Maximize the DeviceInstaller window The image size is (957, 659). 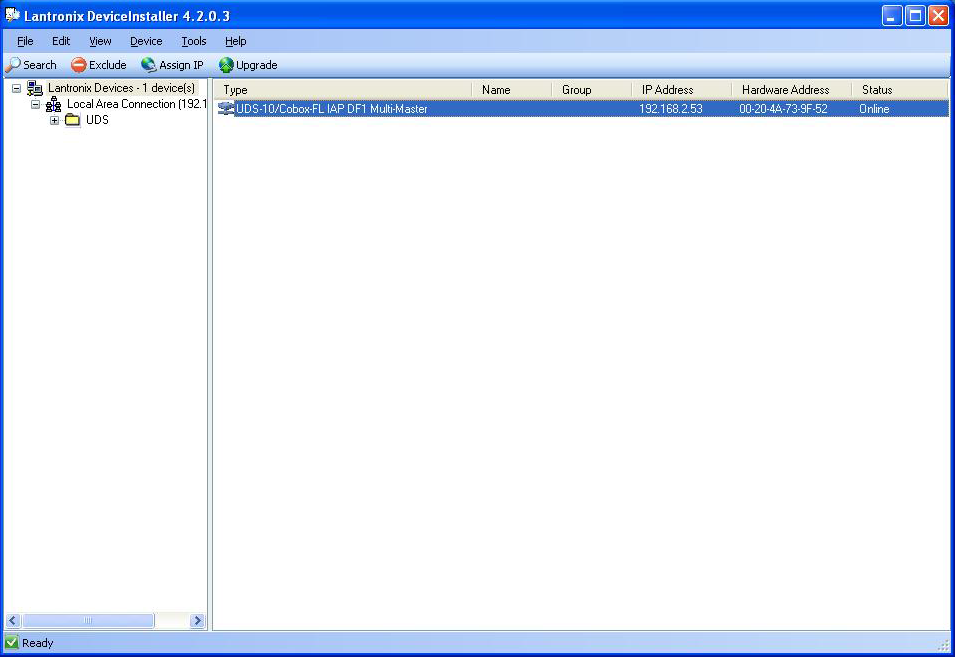coord(915,16)
